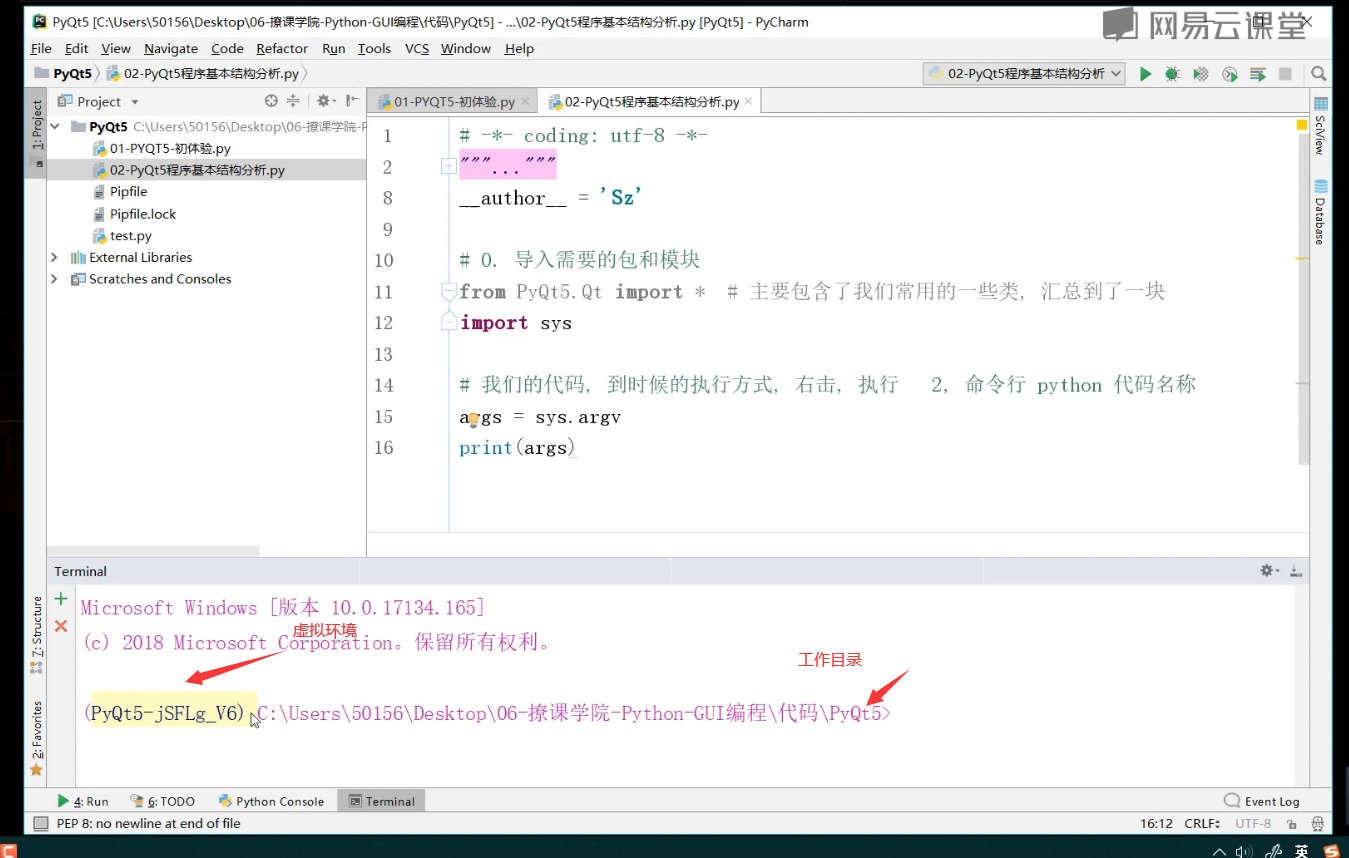The height and width of the screenshot is (858, 1349).
Task: Open the 6: TODO tool window
Action: click(x=162, y=801)
